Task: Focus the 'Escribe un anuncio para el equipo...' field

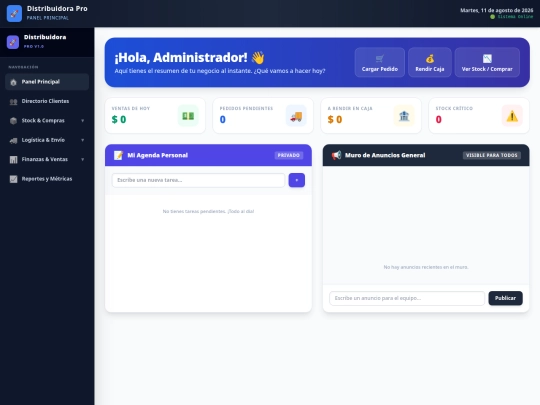Action: 407,298
